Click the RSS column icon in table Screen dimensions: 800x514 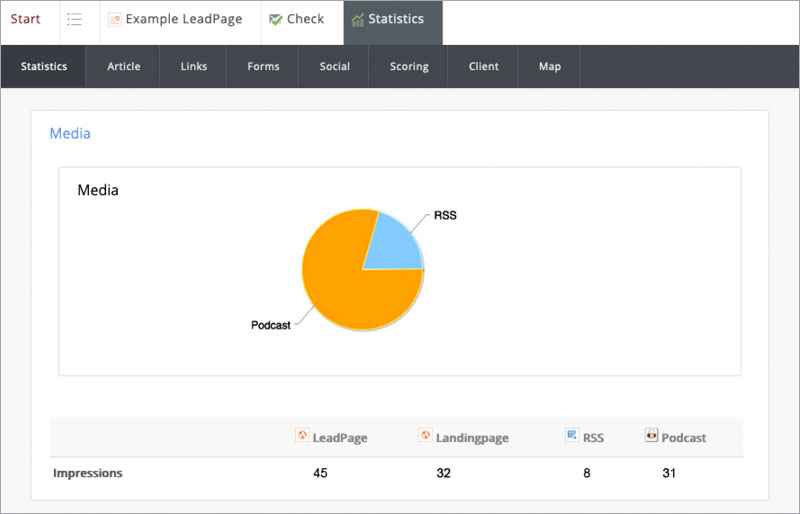tap(572, 436)
